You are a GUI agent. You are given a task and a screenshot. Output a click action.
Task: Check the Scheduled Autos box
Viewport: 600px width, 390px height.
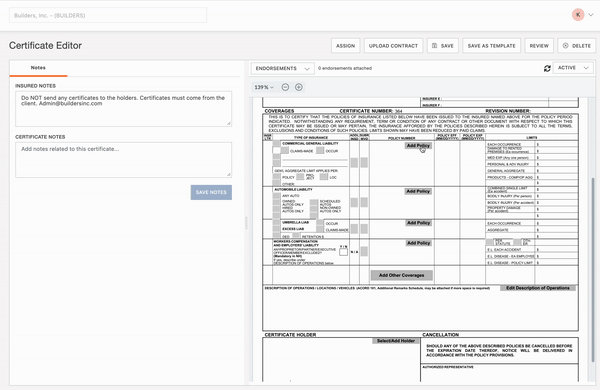[314, 202]
